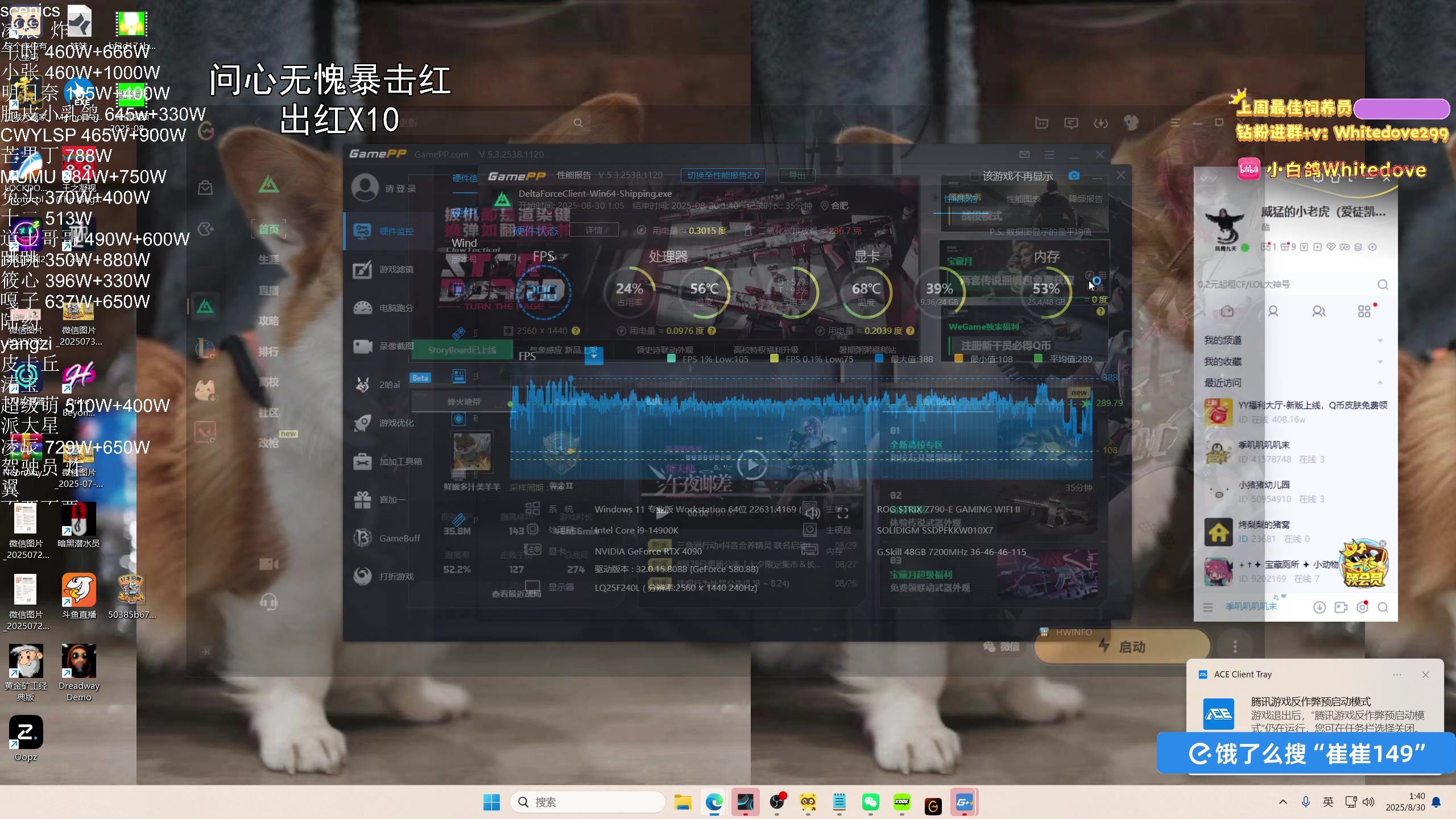Open 加加工具箱 toolbox in GamePP
The image size is (1456, 819).
pyautogui.click(x=388, y=461)
